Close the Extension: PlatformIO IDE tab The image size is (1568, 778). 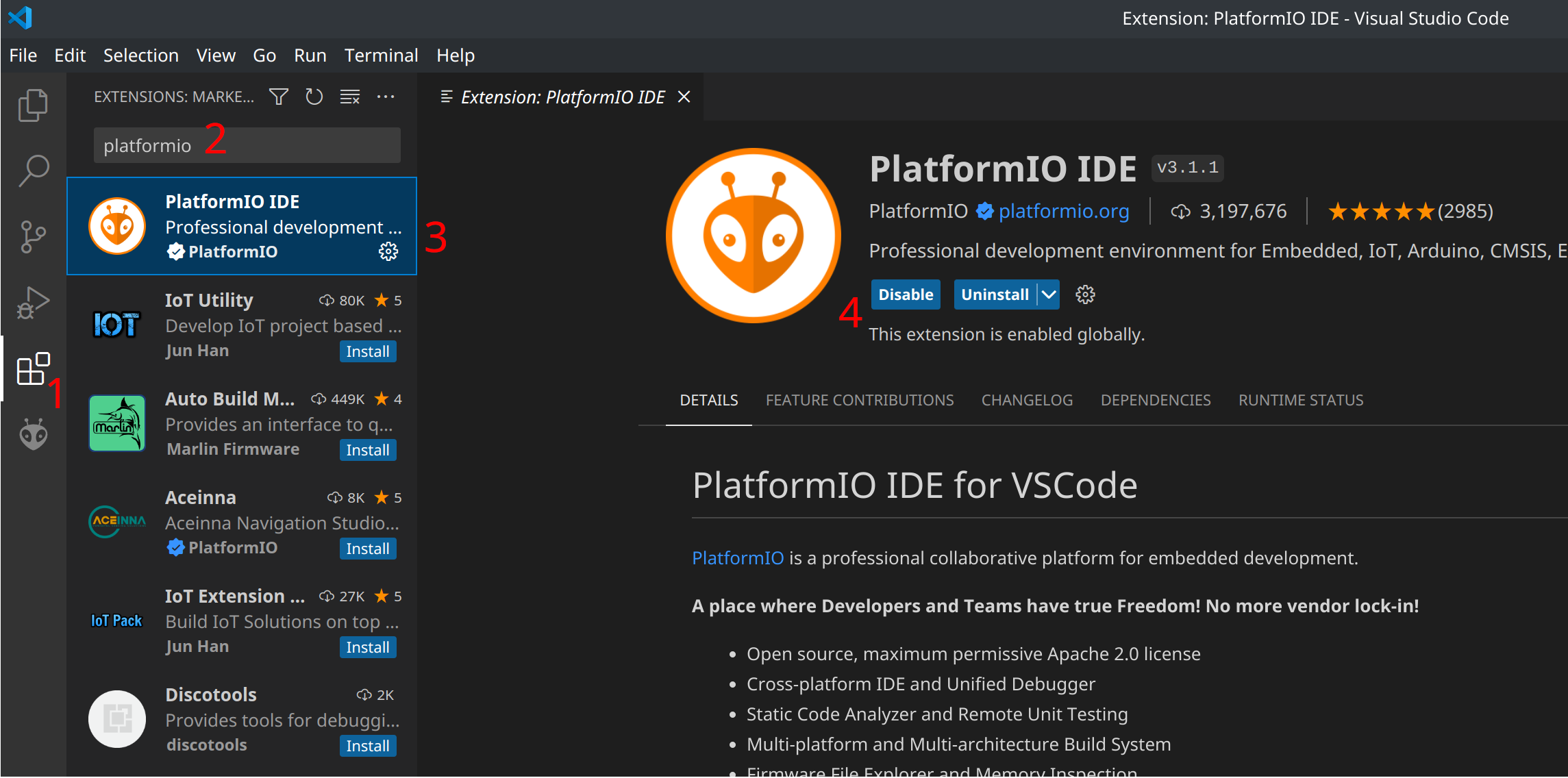click(684, 97)
